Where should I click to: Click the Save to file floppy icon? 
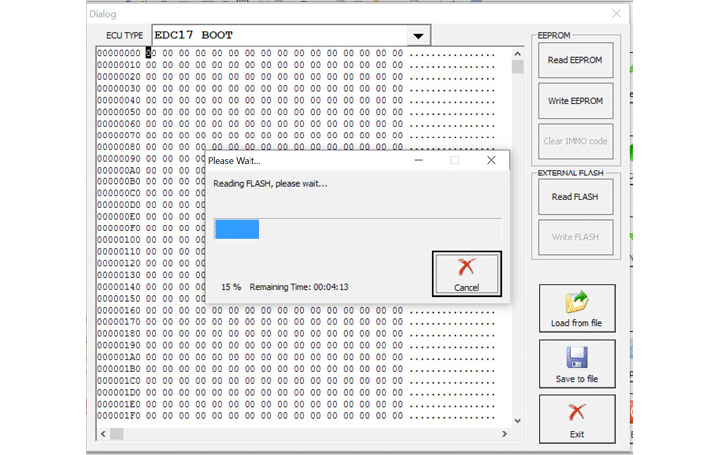[x=576, y=358]
